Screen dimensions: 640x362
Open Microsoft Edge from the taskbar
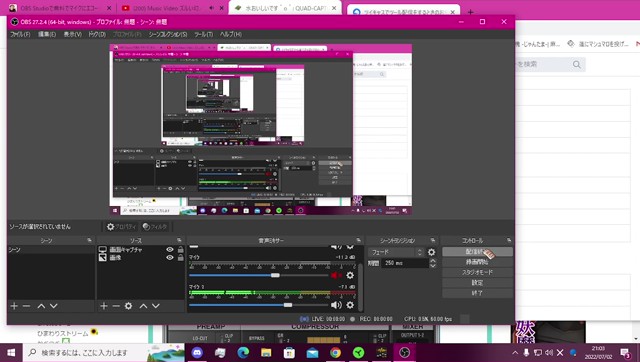[x=243, y=352]
